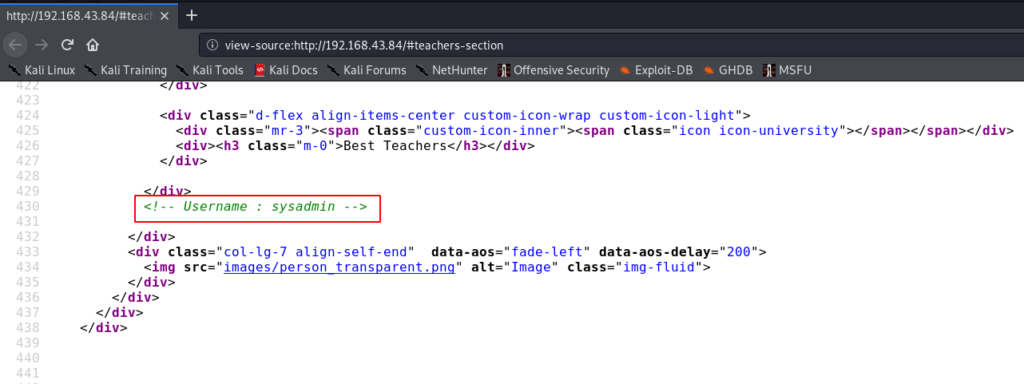Open the Kali Docs bookmark
Viewport: 1024px width, 384px height.
286,70
